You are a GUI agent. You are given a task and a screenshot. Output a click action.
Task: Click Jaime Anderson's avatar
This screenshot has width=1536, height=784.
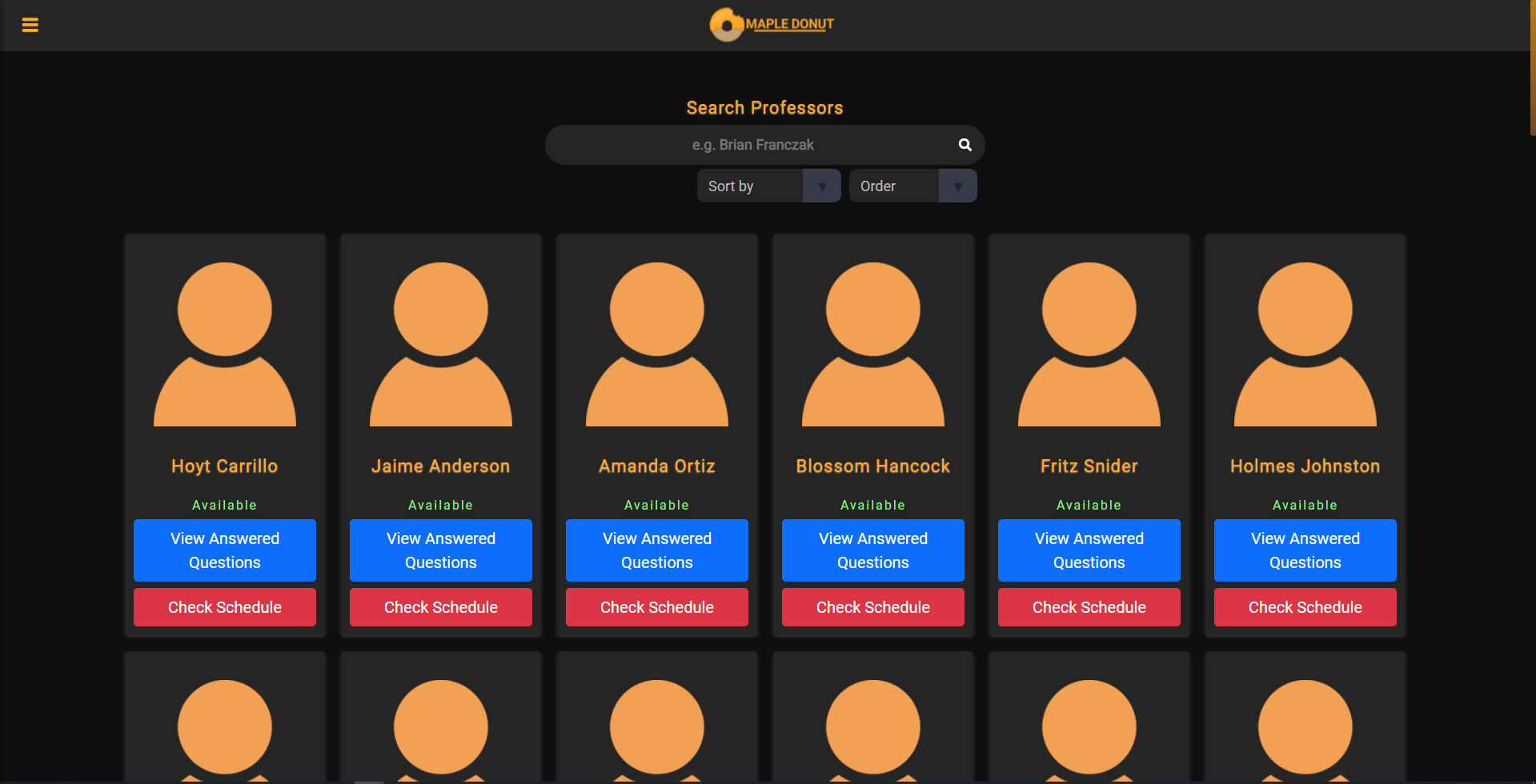(x=441, y=344)
